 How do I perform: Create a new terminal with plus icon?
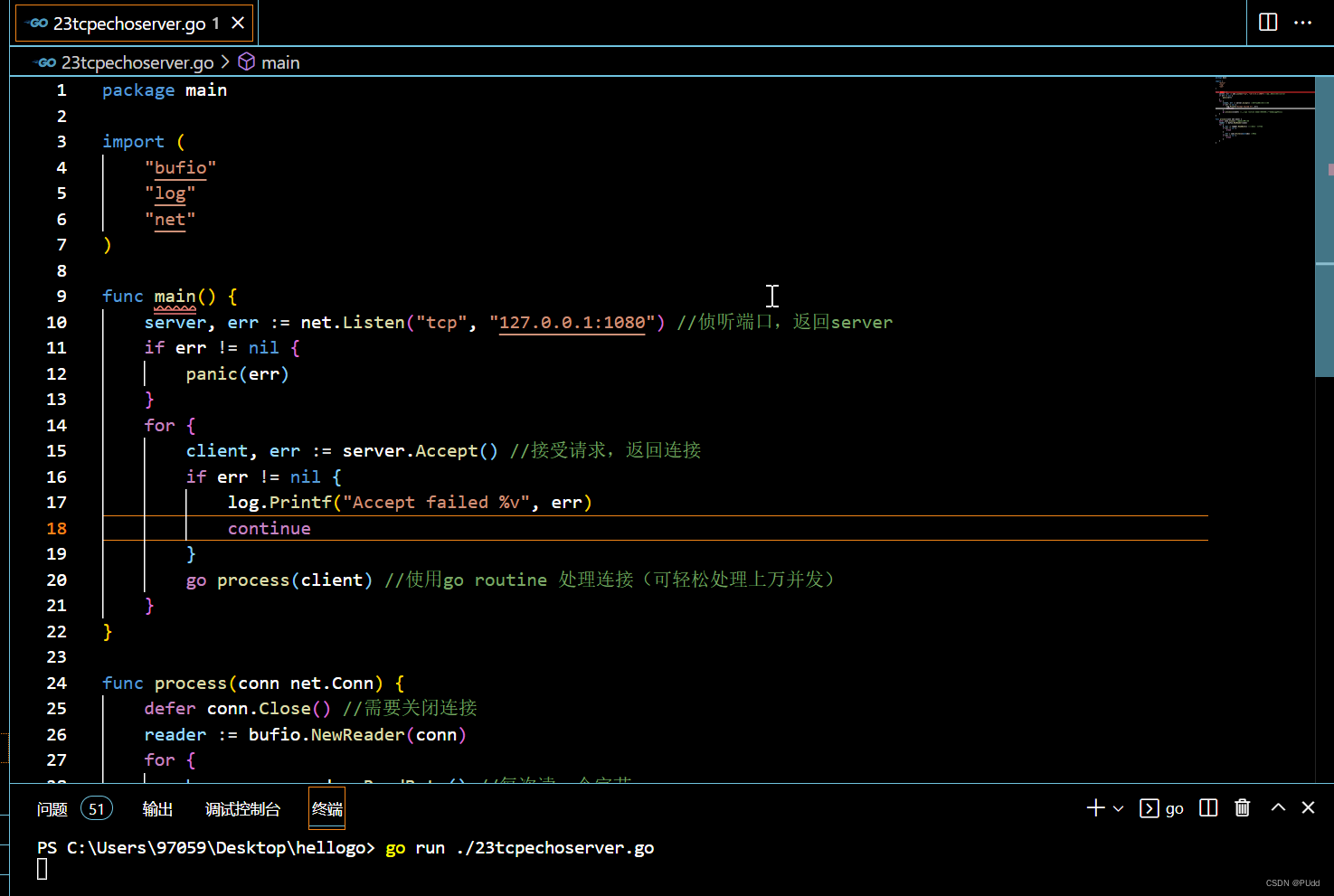pyautogui.click(x=1095, y=808)
